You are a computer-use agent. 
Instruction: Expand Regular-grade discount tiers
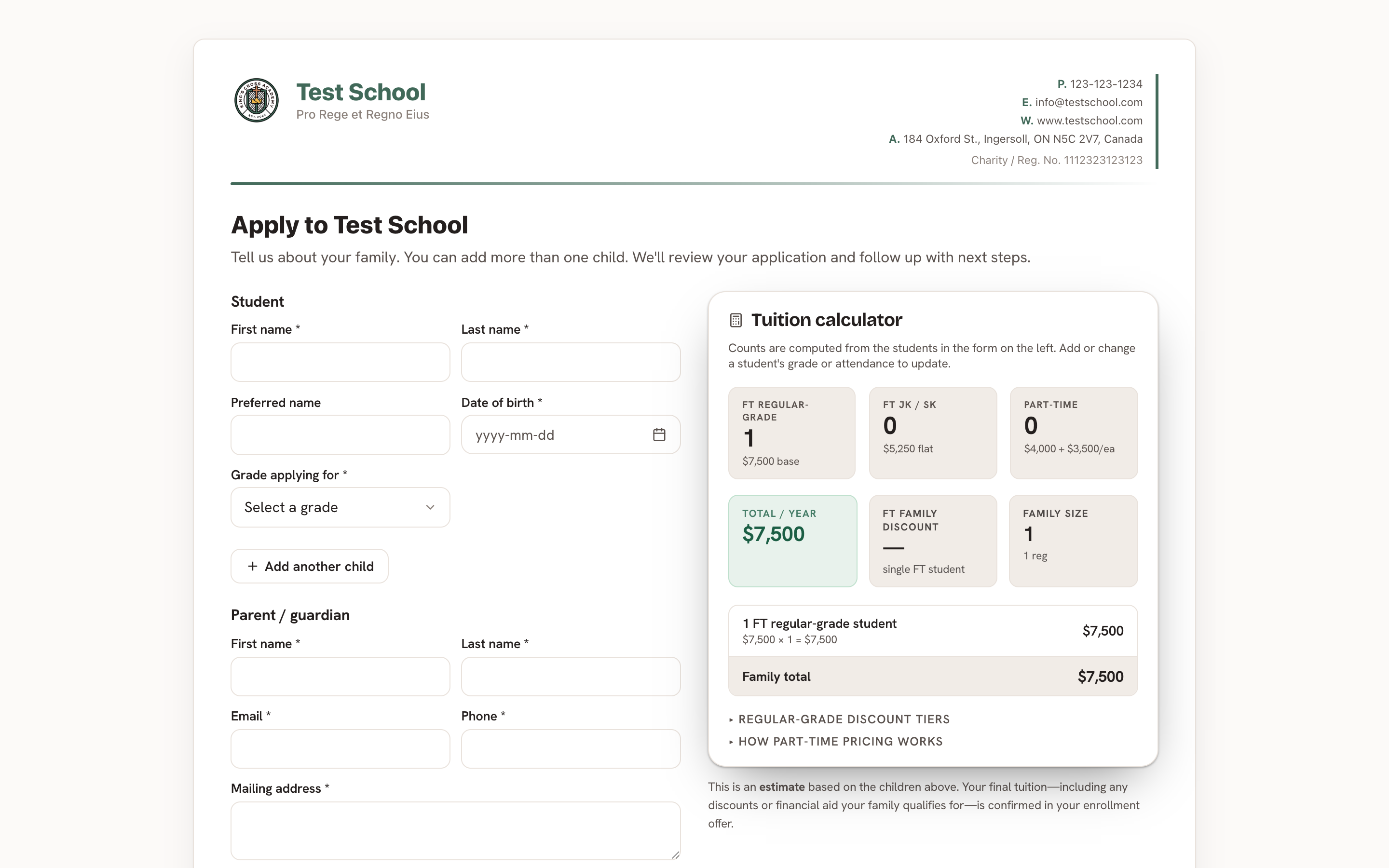tap(839, 719)
